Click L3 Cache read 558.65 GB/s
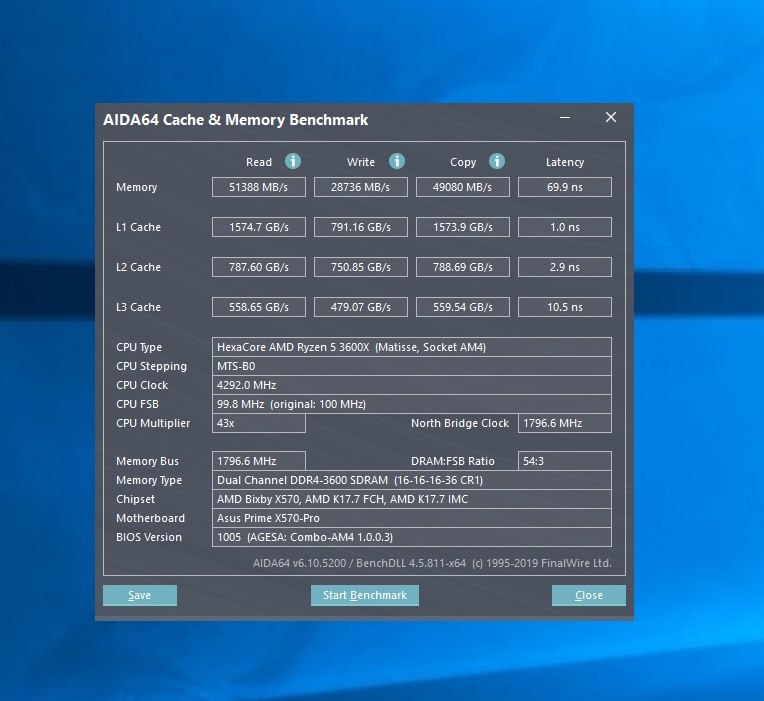Screen dimensions: 764x701 click(259, 307)
